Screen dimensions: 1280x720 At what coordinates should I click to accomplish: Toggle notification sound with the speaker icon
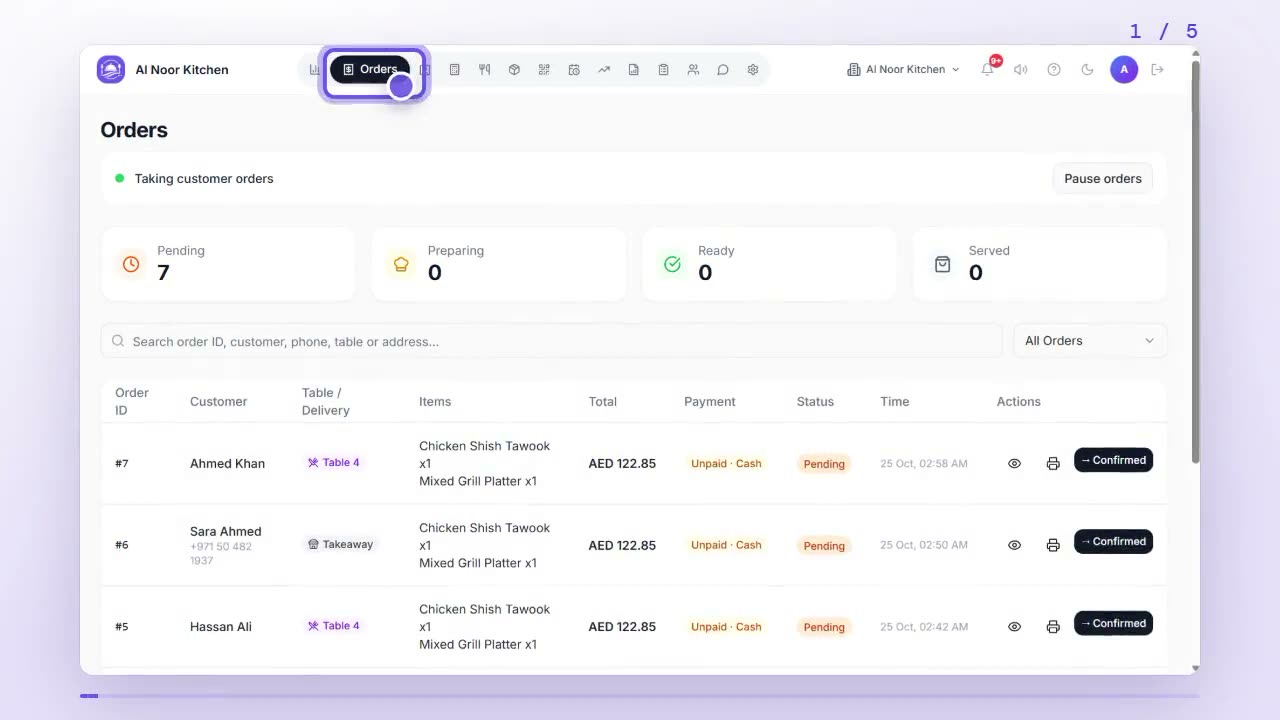pyautogui.click(x=1021, y=70)
